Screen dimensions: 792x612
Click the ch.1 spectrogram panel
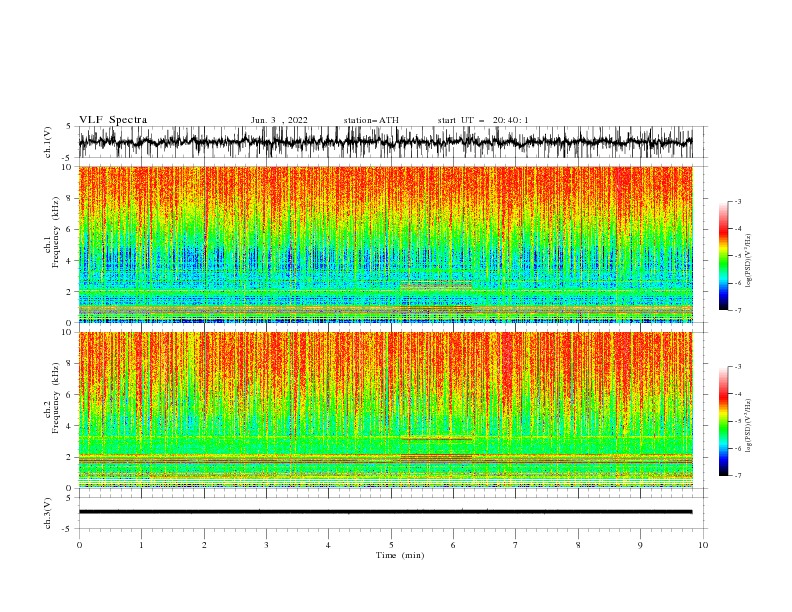click(385, 244)
